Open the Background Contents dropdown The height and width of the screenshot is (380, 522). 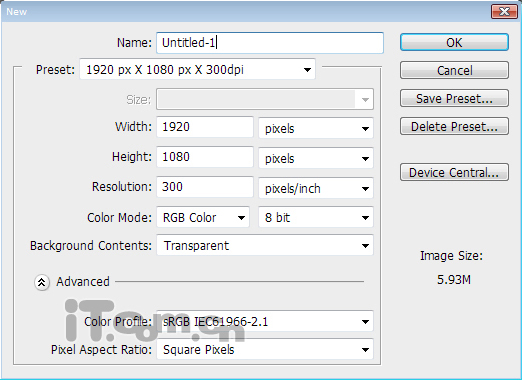pyautogui.click(x=265, y=245)
